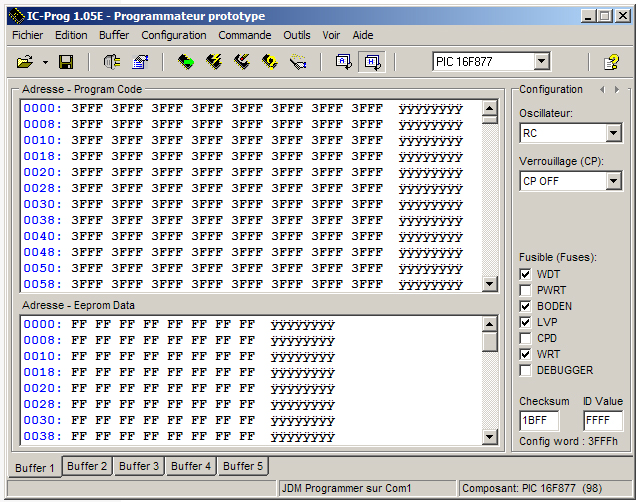Select program code address row 0058:
Viewport: 638px width, 502px height.
tap(42, 284)
